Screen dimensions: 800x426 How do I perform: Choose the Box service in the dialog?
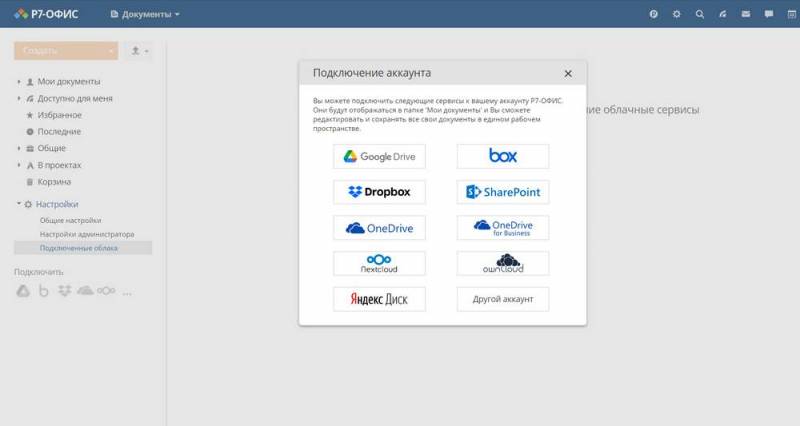click(503, 156)
